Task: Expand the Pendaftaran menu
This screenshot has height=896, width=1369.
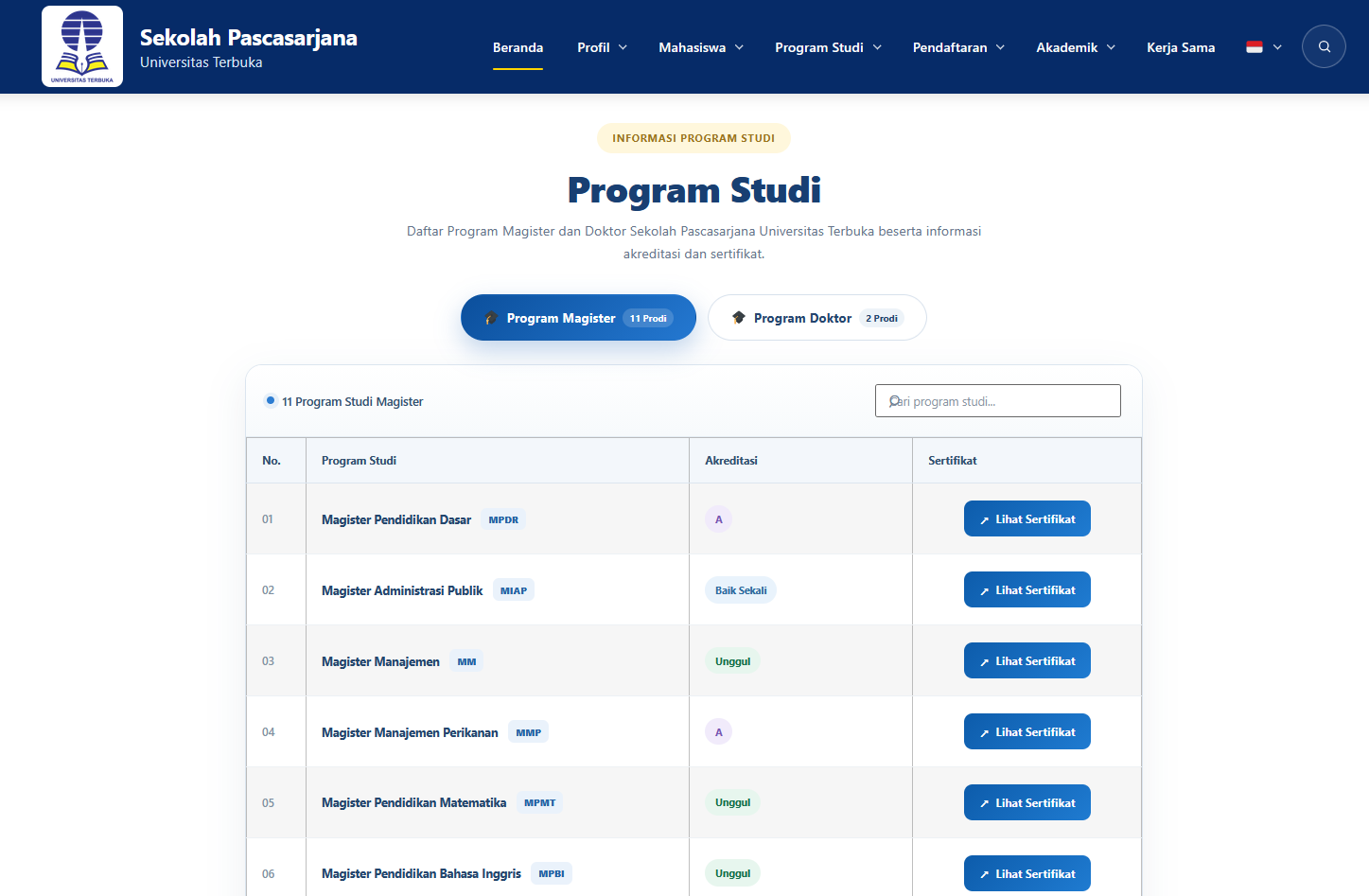Action: tap(958, 47)
